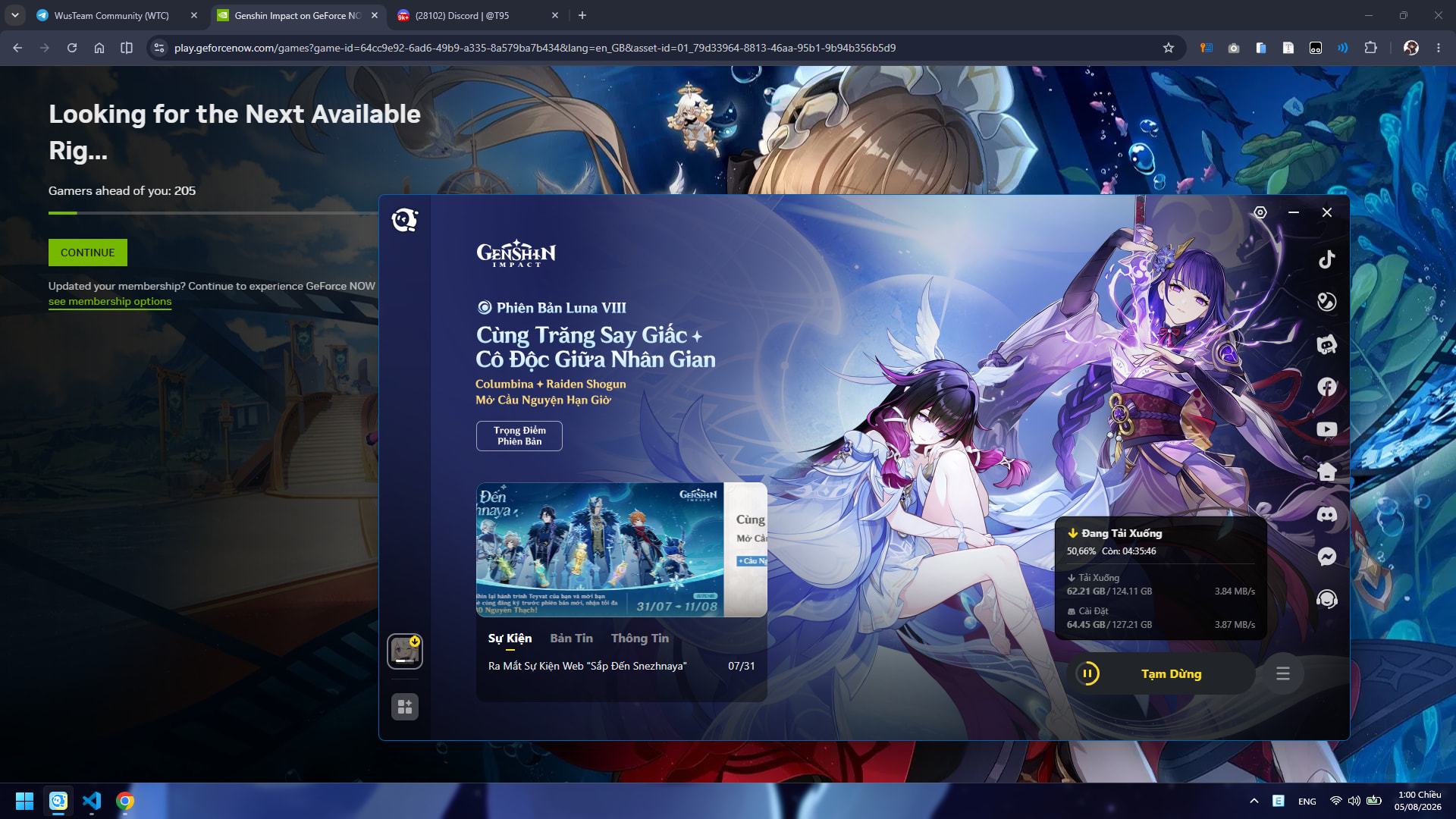This screenshot has height=819, width=1456.
Task: Go back in browser history
Action: pyautogui.click(x=17, y=48)
